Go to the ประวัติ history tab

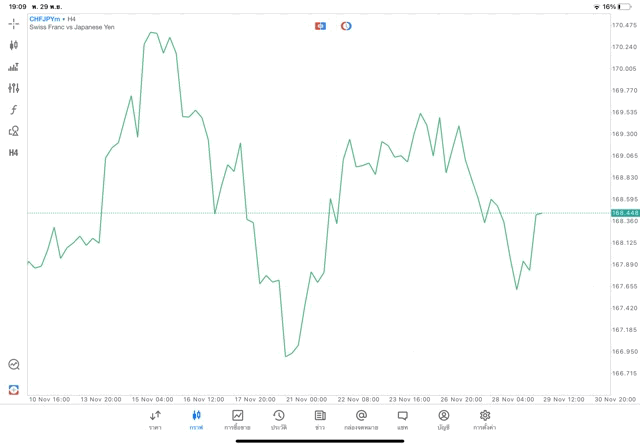click(x=278, y=420)
